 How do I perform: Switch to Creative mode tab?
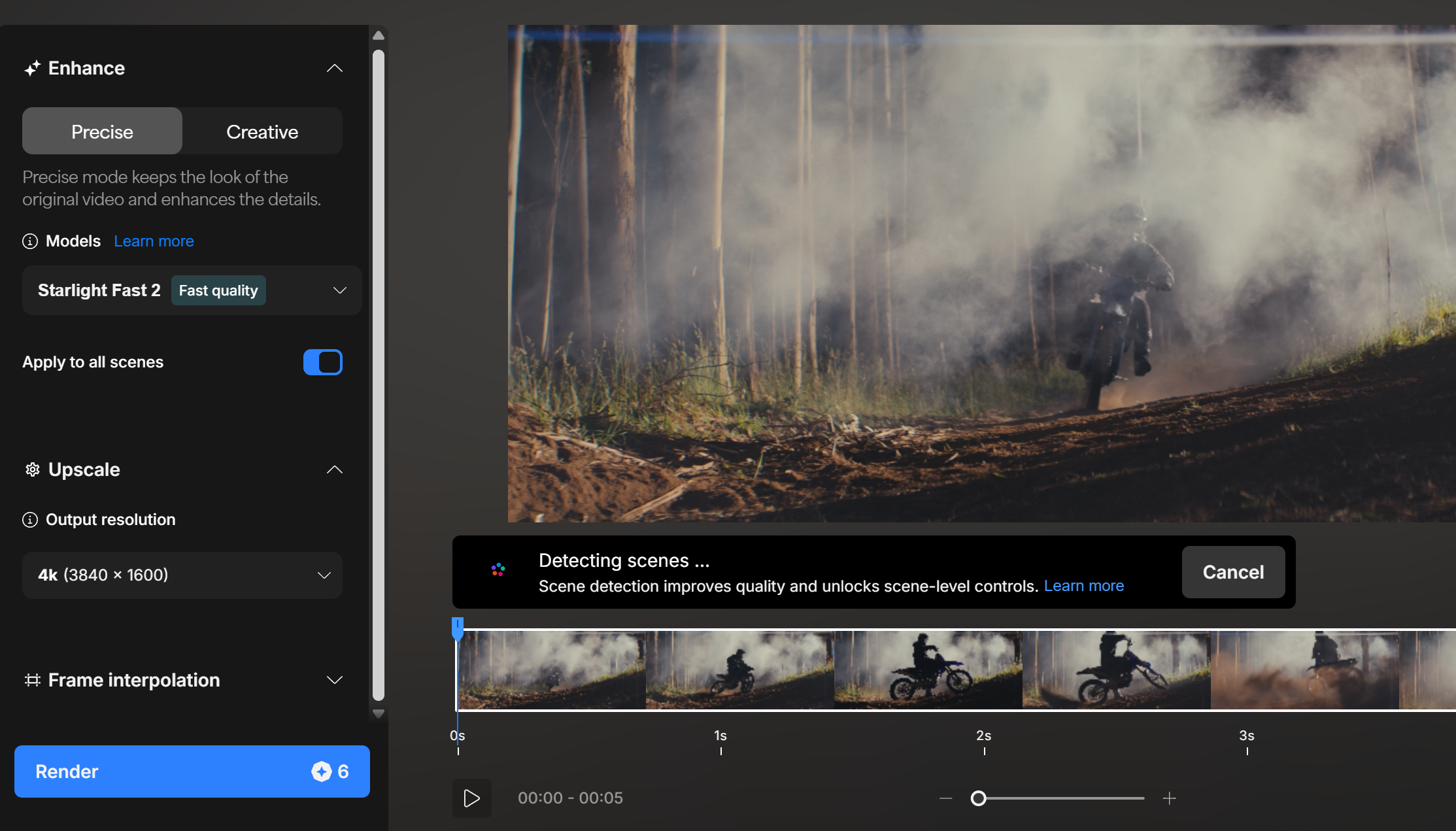[262, 131]
